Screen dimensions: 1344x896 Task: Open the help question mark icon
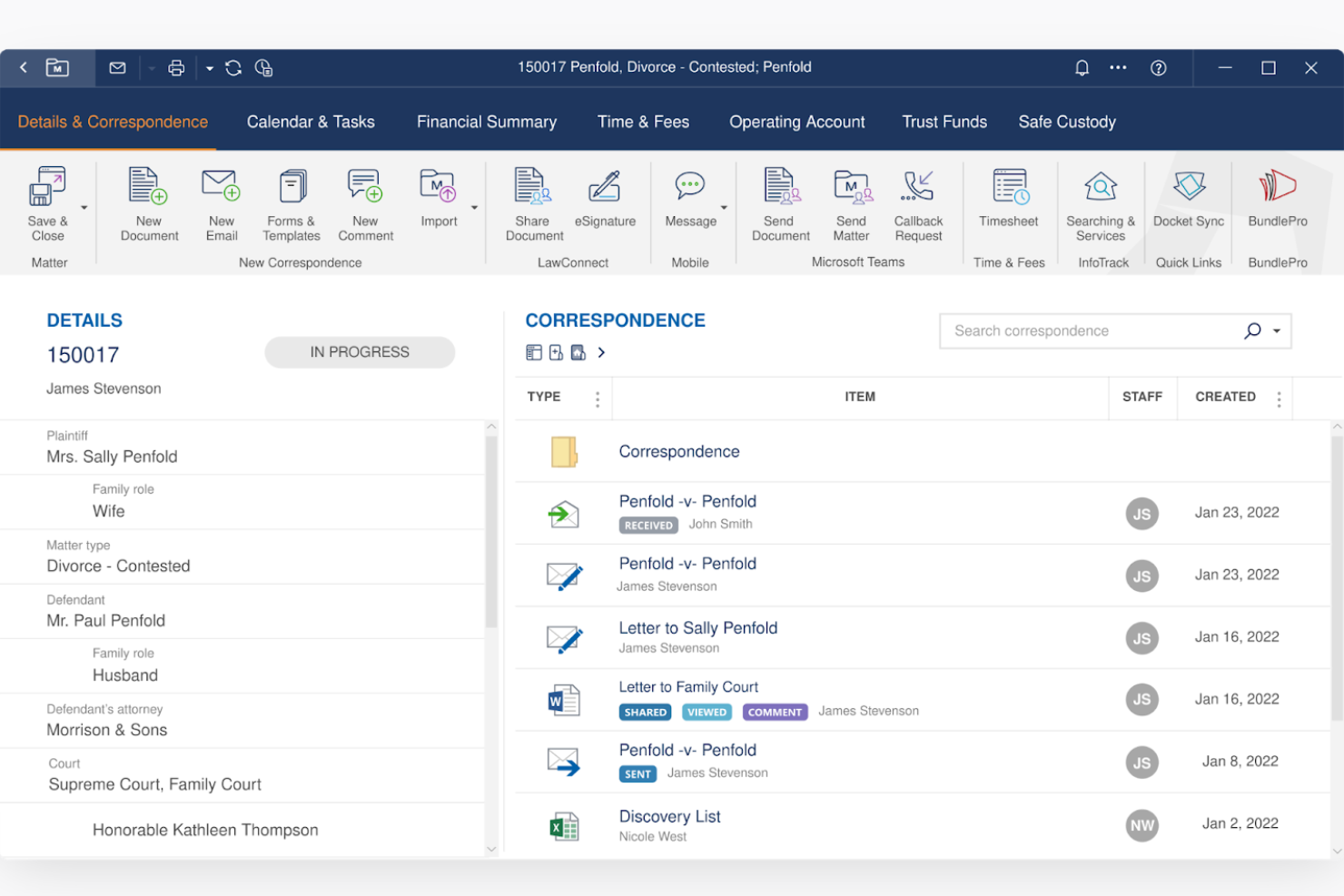(x=1158, y=67)
